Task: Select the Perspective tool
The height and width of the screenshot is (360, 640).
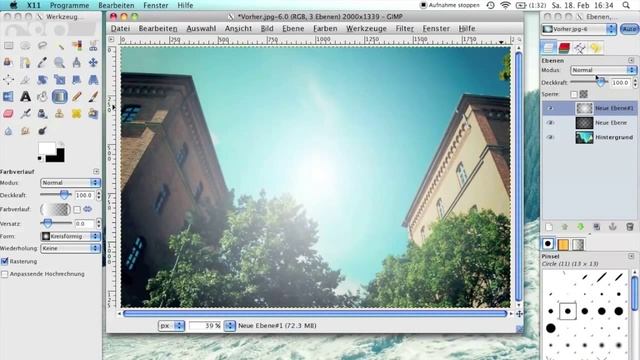Action: [93, 80]
